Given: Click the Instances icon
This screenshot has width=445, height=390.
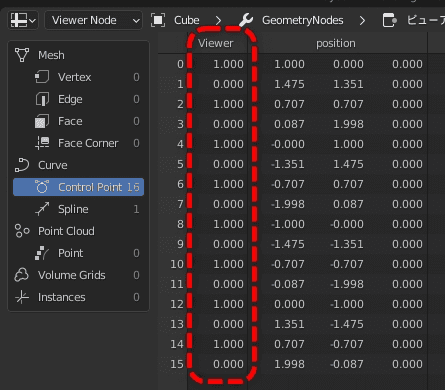Looking at the screenshot, I should pyautogui.click(x=22, y=297).
